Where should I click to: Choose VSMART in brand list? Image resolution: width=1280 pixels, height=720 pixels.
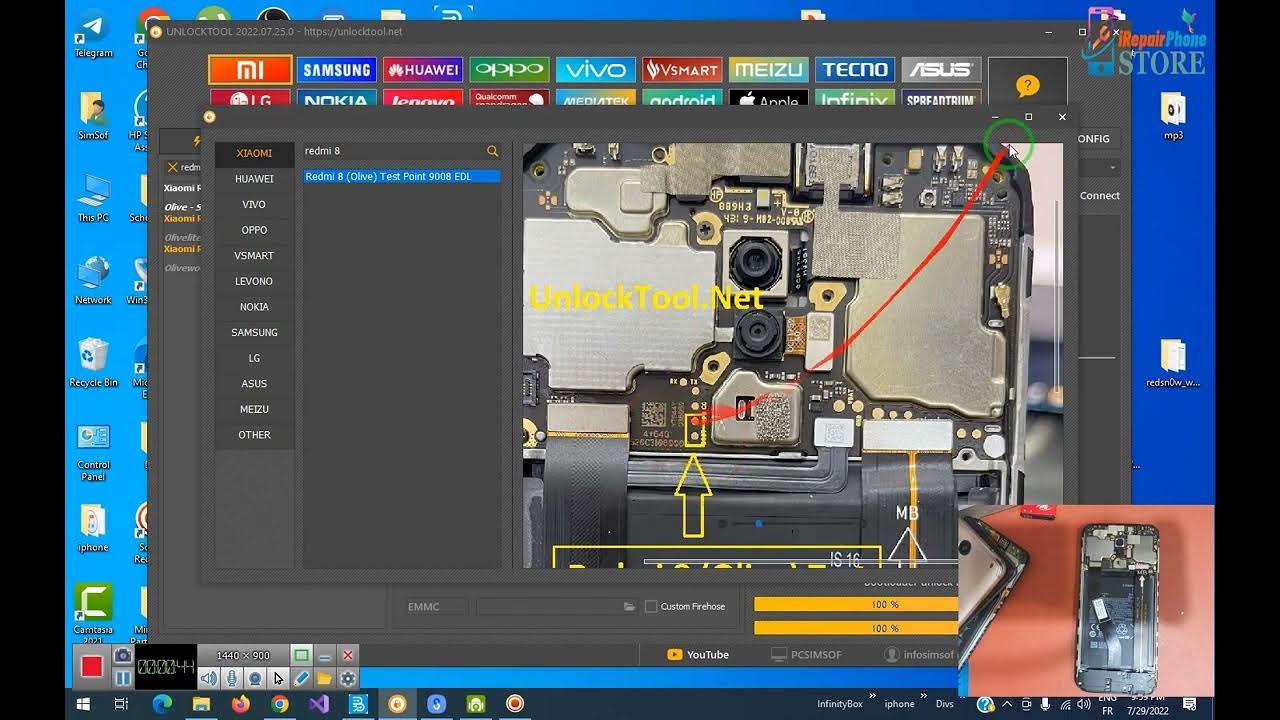point(254,256)
